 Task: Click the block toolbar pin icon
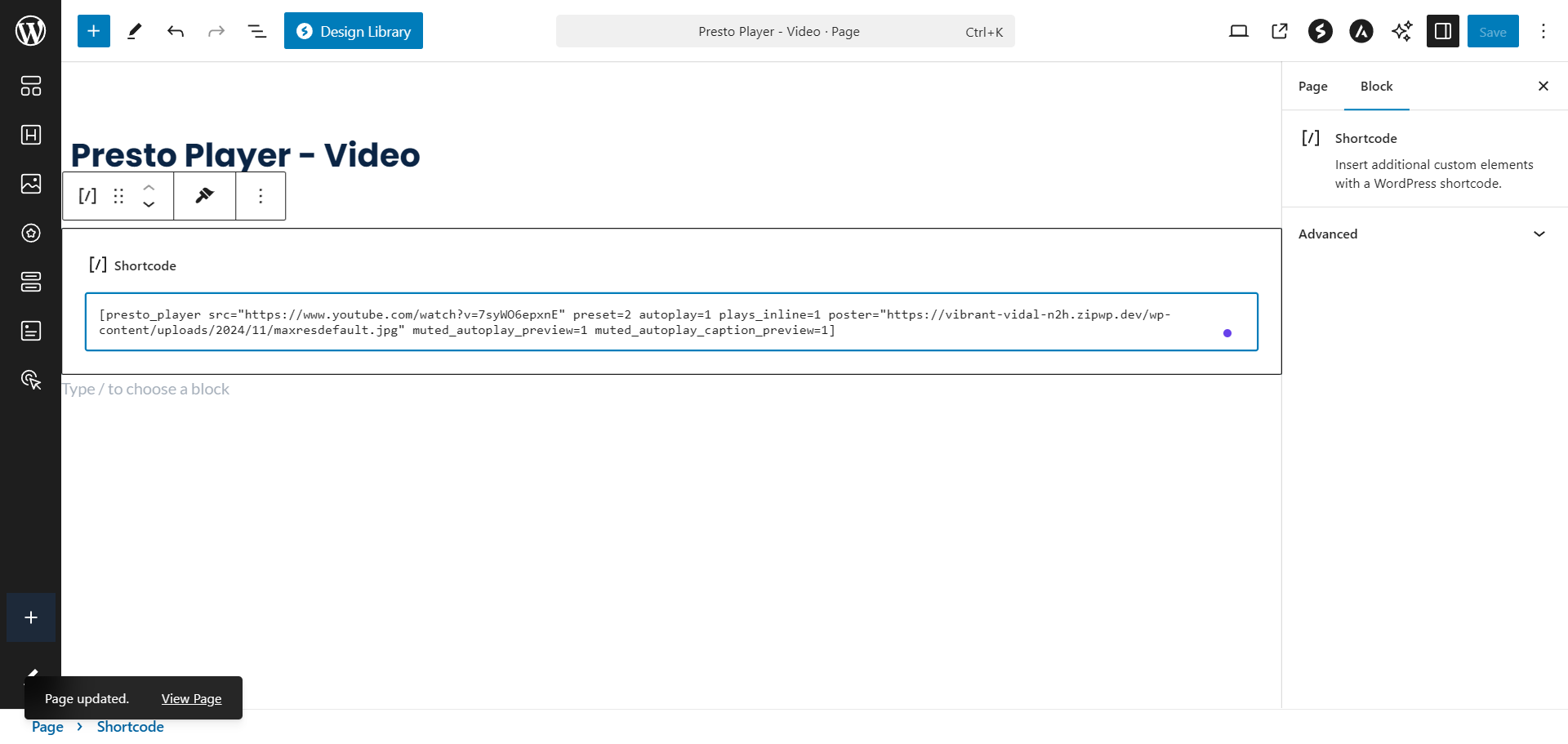205,196
